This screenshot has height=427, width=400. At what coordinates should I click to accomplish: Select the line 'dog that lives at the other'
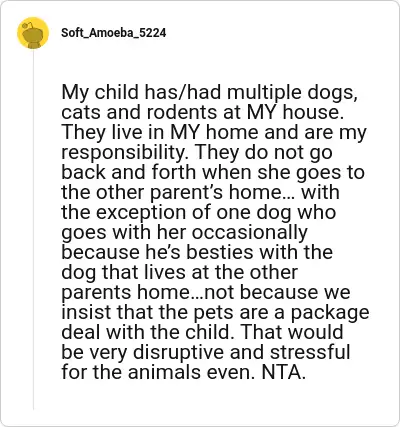[x=179, y=273]
